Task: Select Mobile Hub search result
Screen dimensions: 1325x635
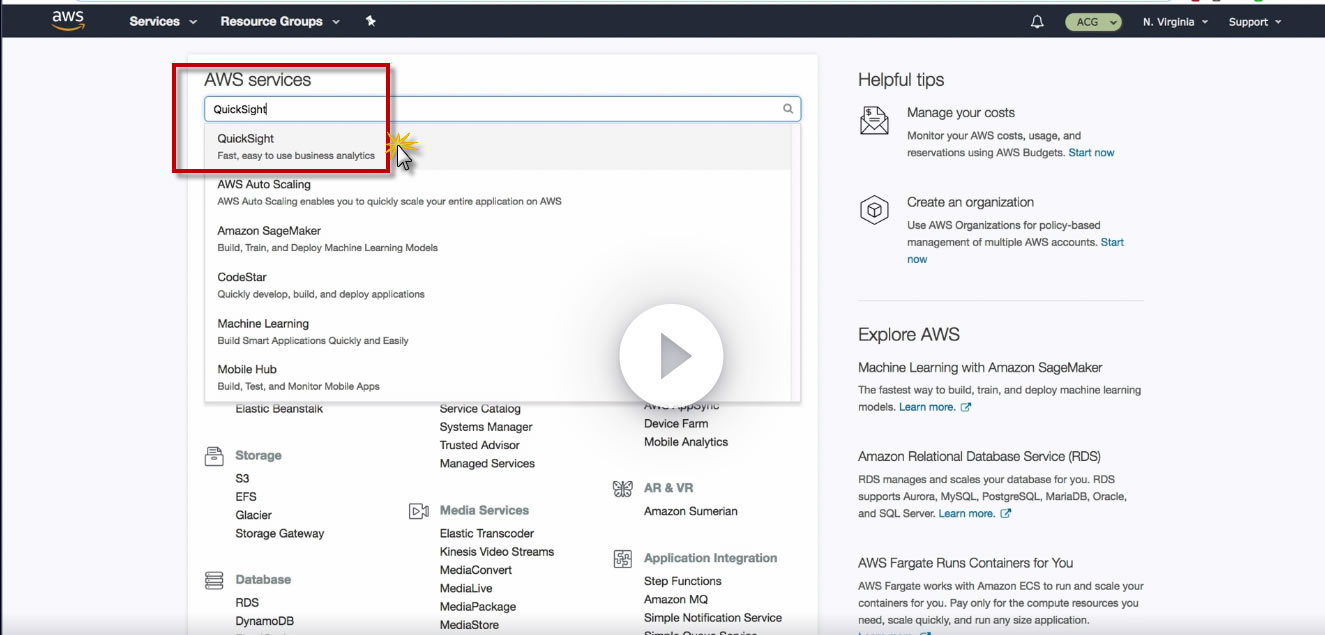Action: pos(498,378)
